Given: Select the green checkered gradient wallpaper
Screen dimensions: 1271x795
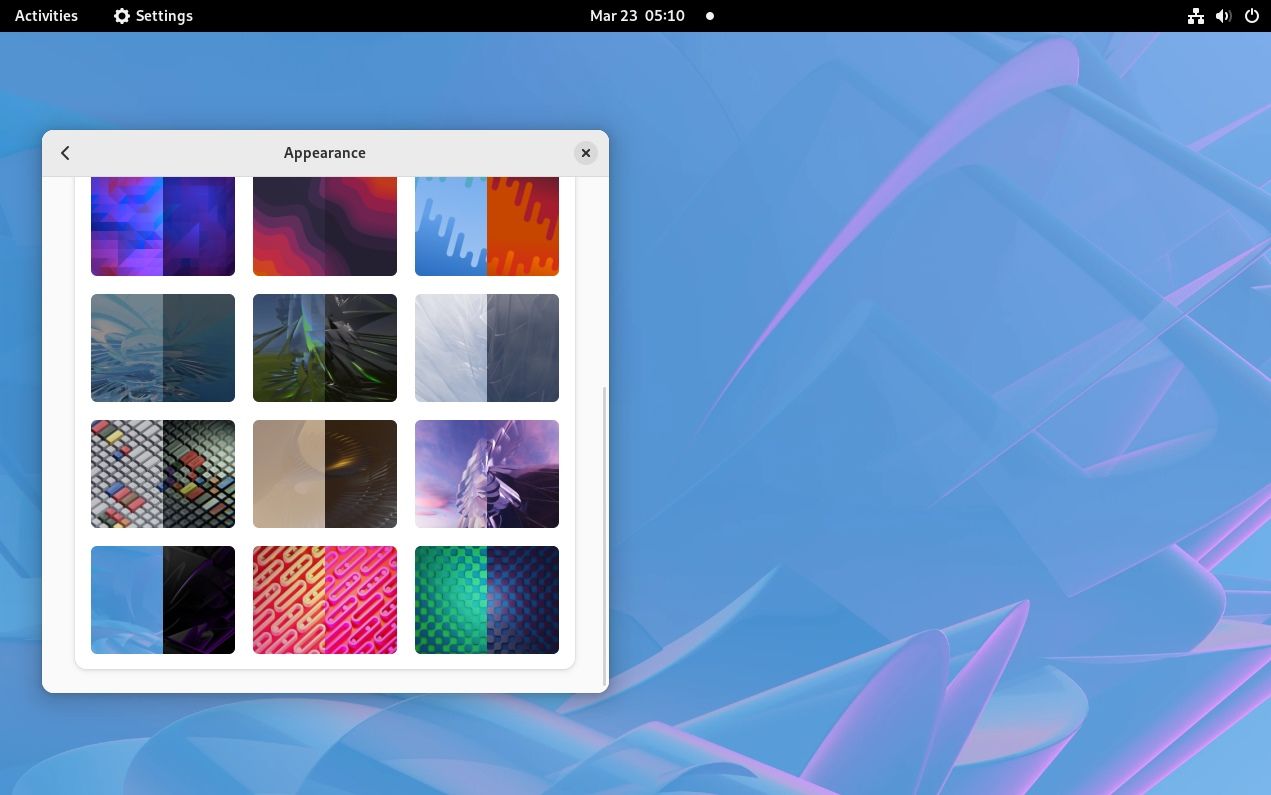Looking at the screenshot, I should click(x=486, y=599).
